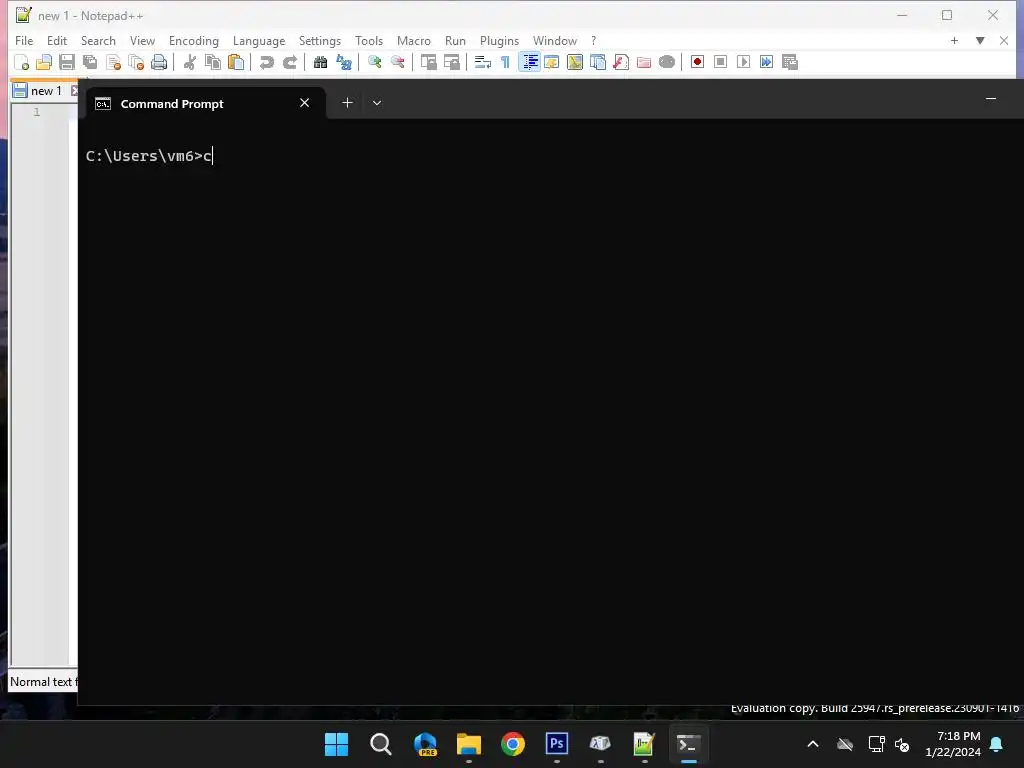
Task: Click Zoom Out icon in Notepad++
Action: (397, 62)
